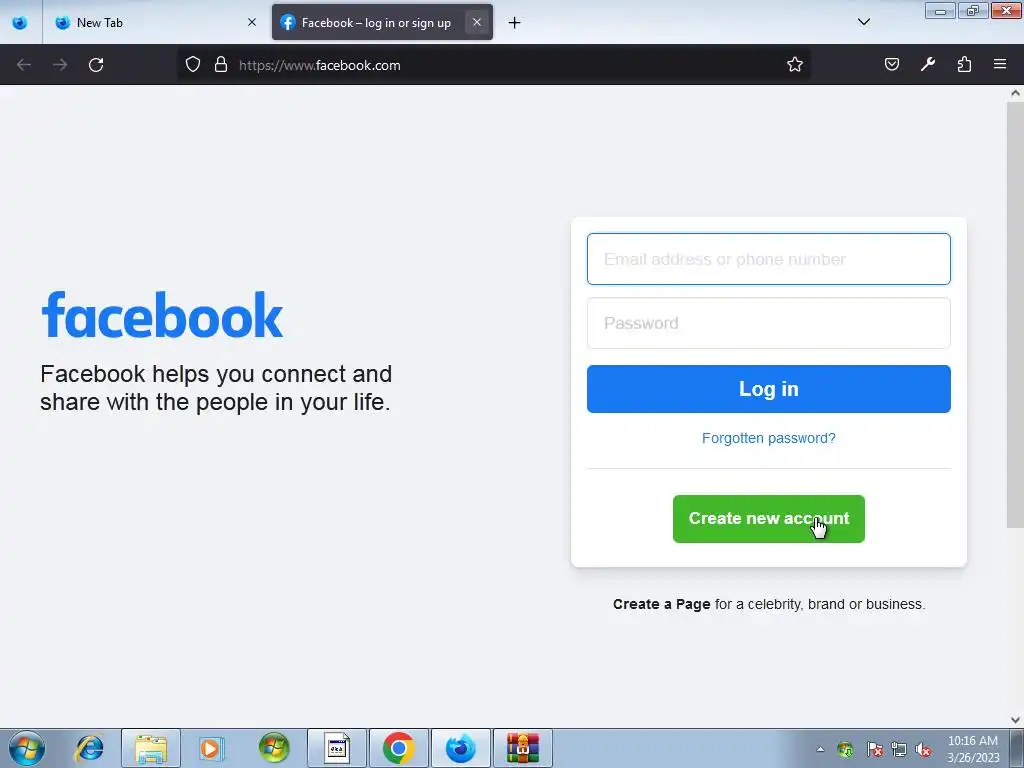Open the script file taskbar icon
This screenshot has width=1024, height=768.
click(336, 748)
